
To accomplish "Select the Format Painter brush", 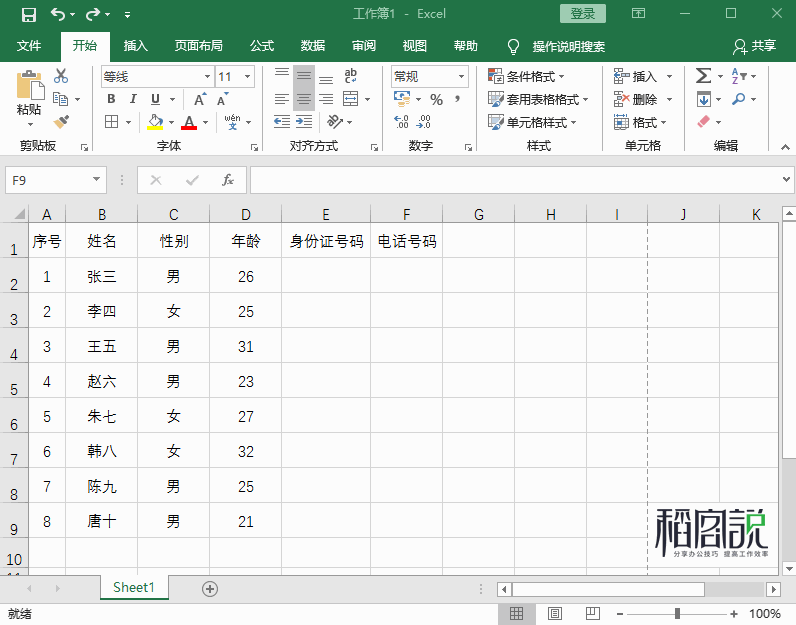I will click(x=61, y=121).
